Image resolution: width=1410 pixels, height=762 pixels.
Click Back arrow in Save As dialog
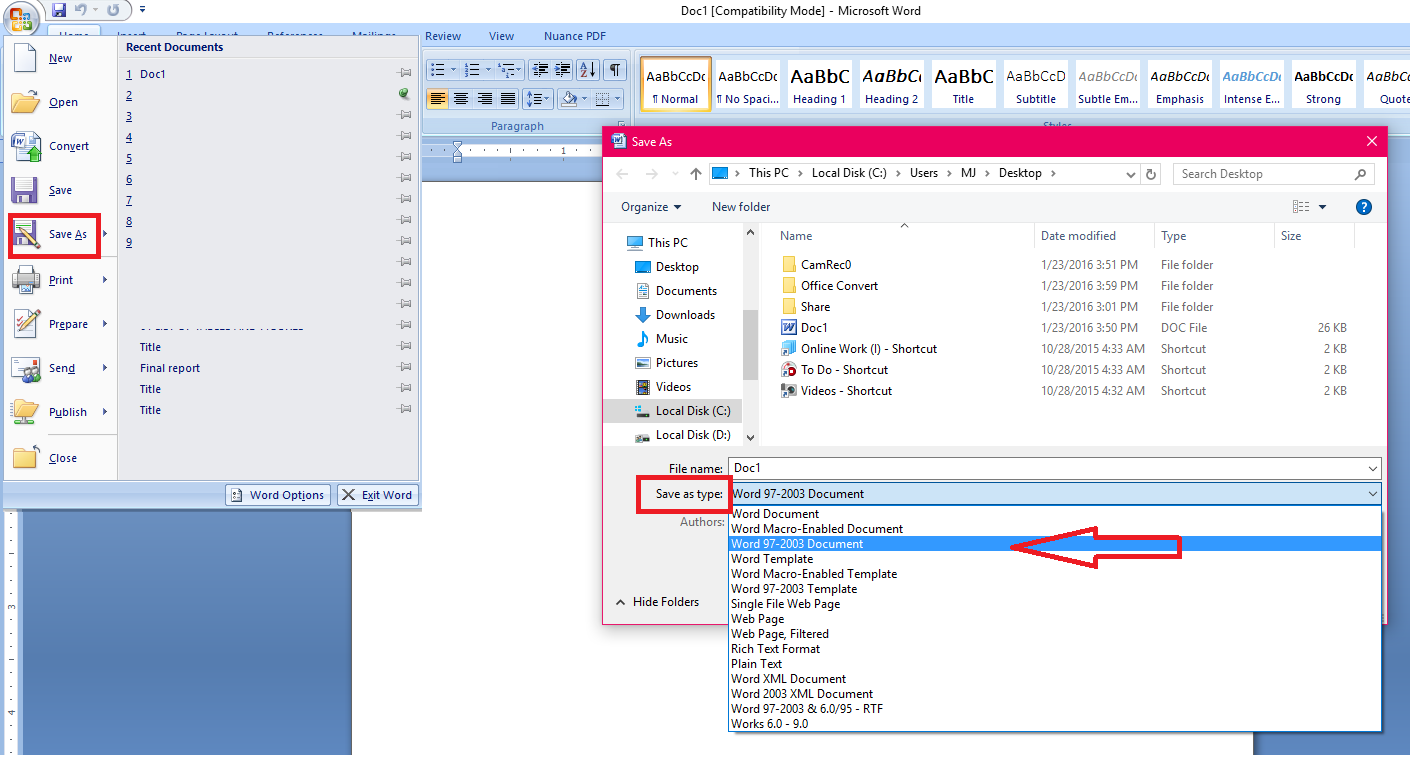[623, 173]
